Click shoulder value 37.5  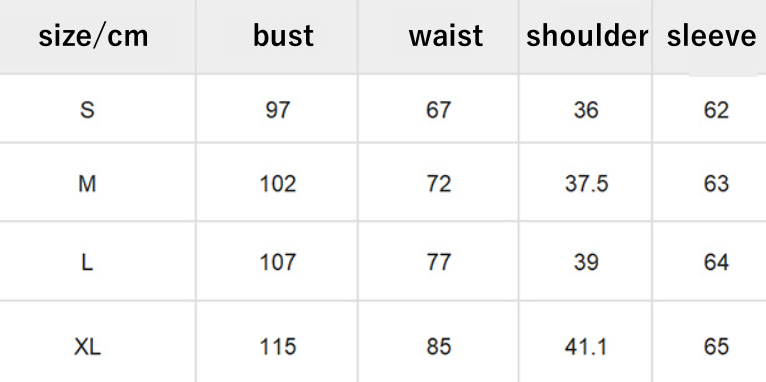click(586, 184)
